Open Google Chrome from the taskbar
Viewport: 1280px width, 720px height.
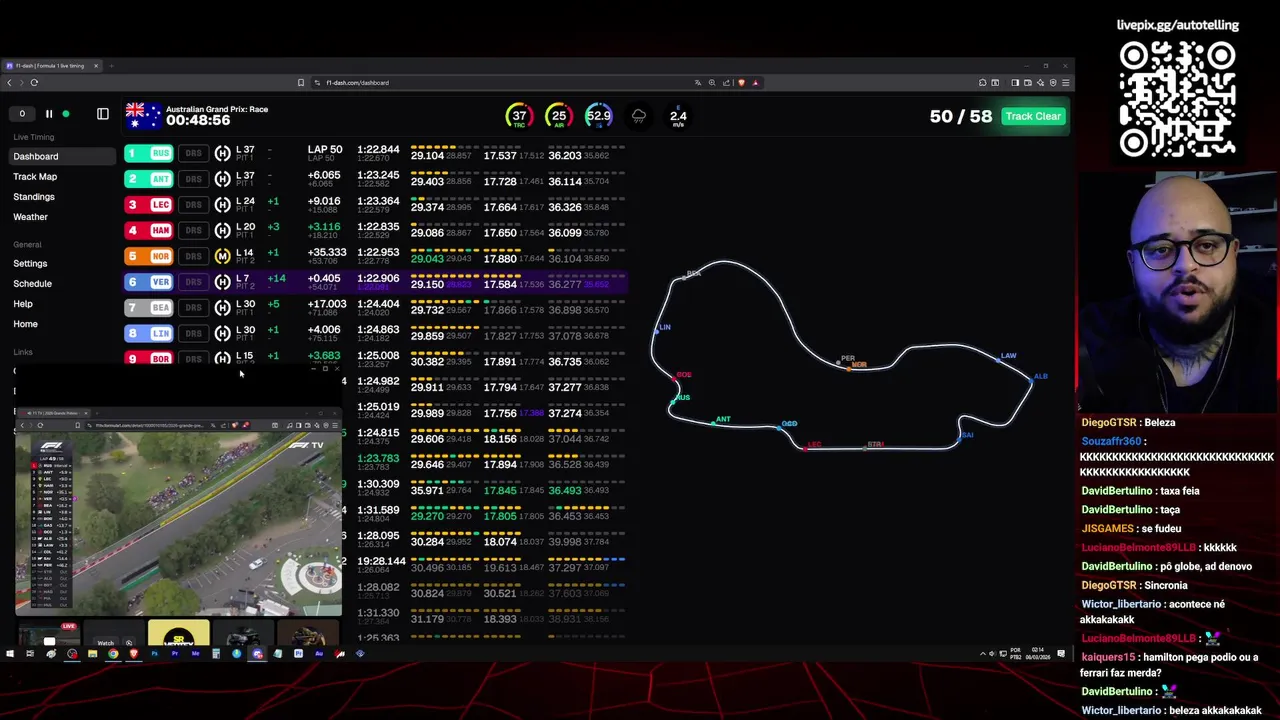click(113, 654)
